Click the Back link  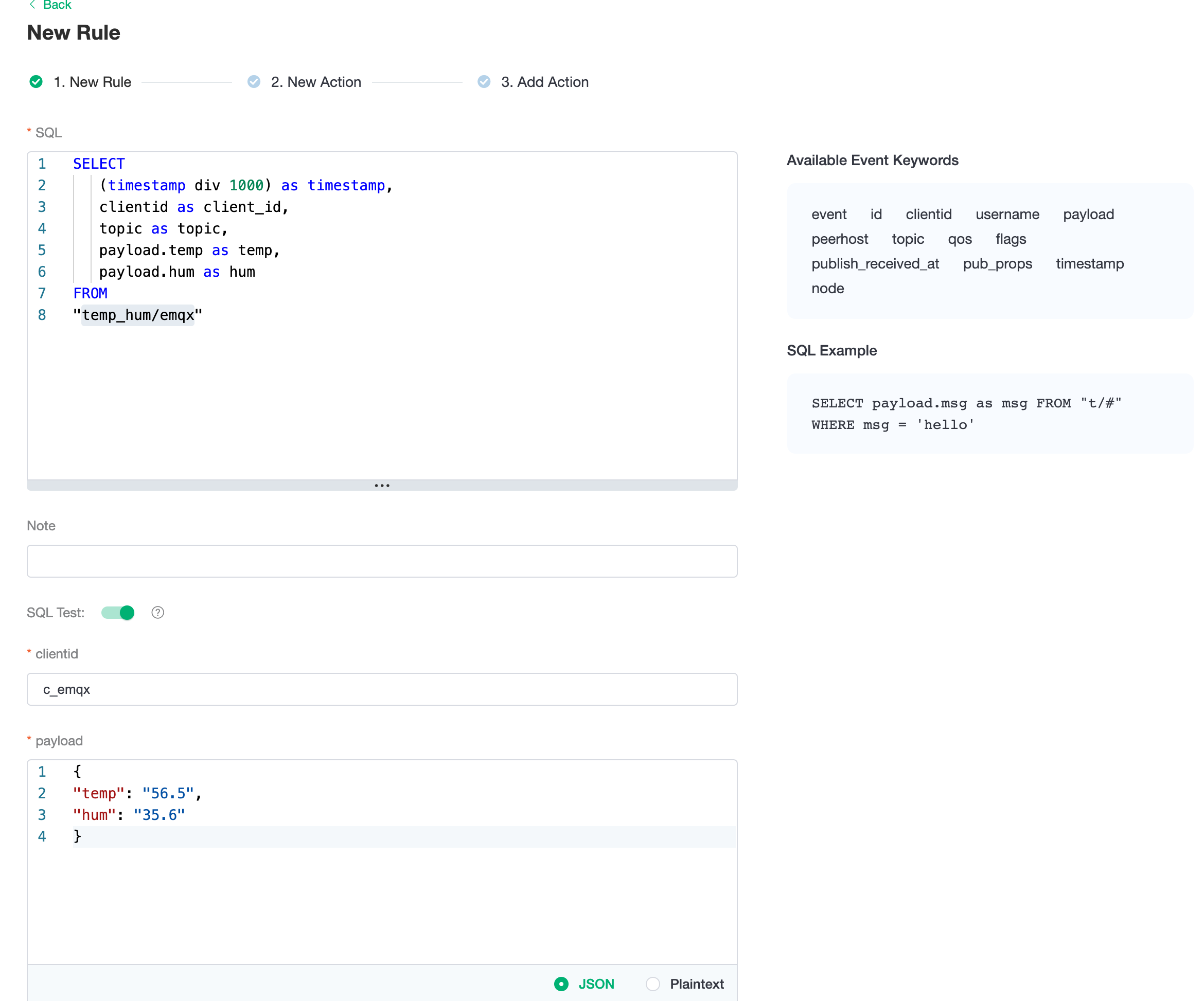57,5
